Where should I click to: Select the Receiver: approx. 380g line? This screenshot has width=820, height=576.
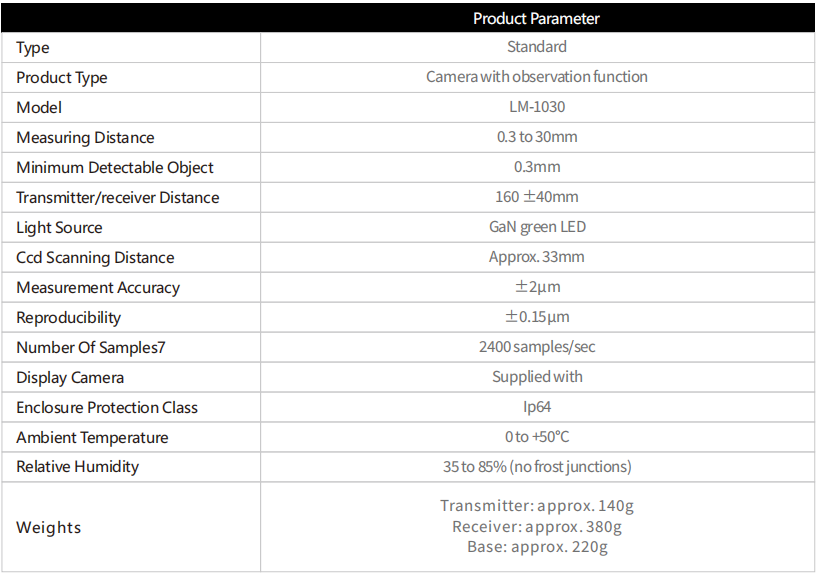(537, 527)
